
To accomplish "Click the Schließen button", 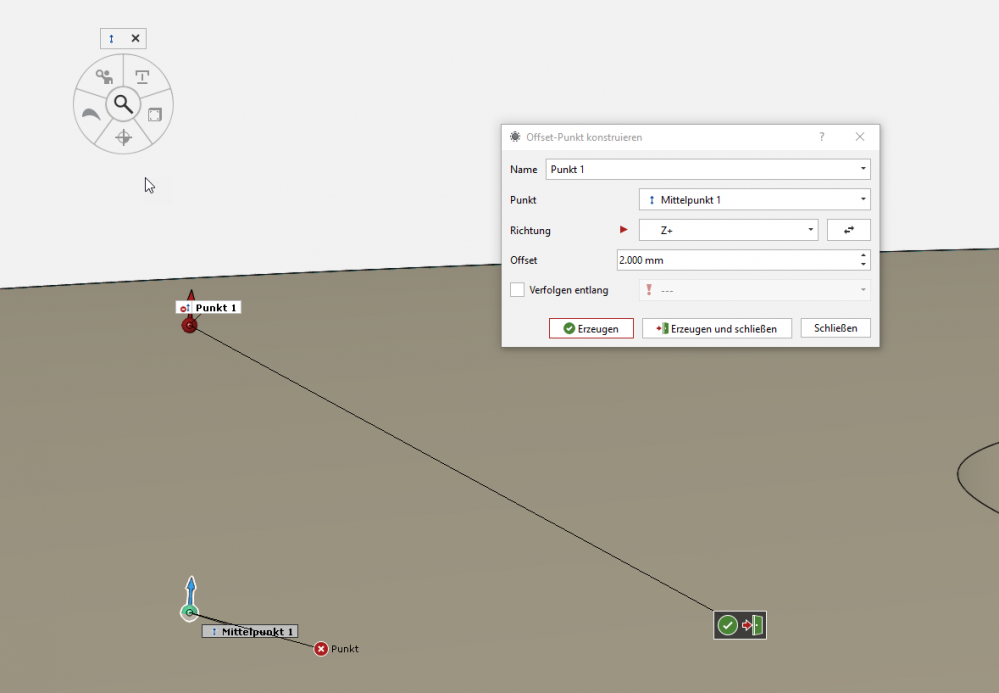I will click(x=835, y=328).
